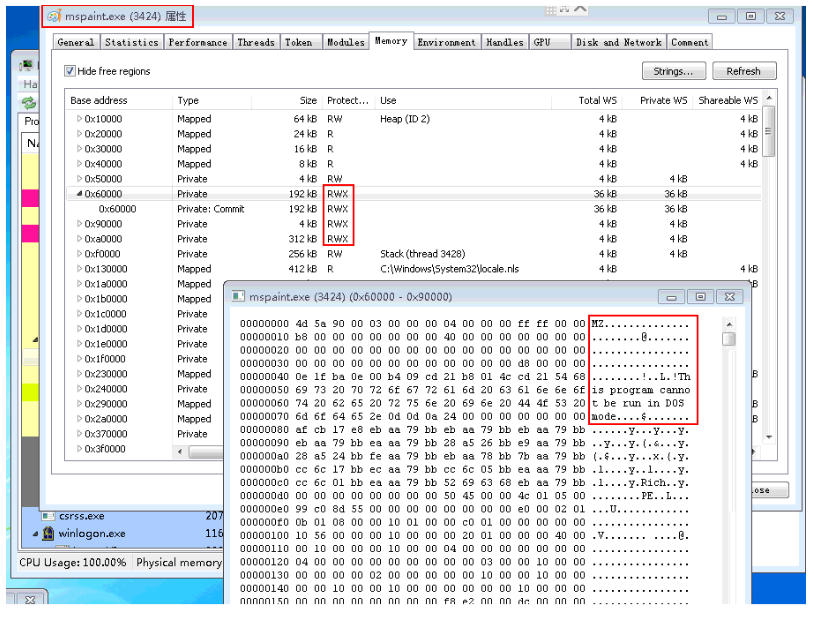The width and height of the screenshot is (814, 617).
Task: Sort by the Type column header
Action: (x=212, y=100)
